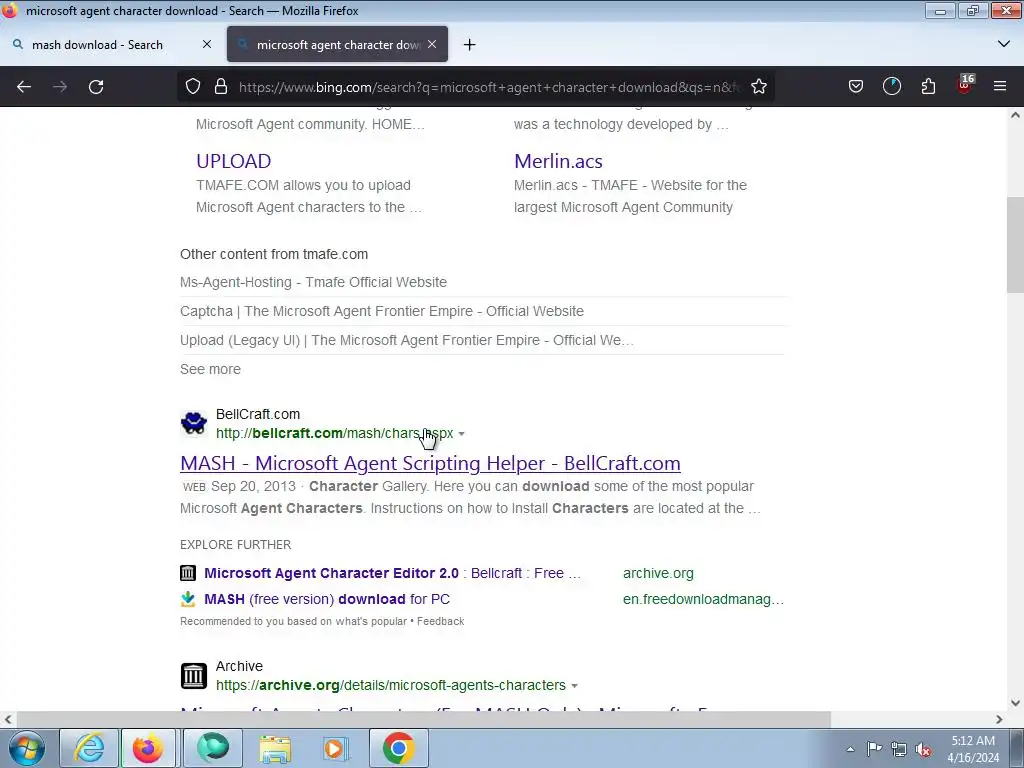Open the circular Firefox toolbar icon
The height and width of the screenshot is (768, 1024).
coord(892,87)
